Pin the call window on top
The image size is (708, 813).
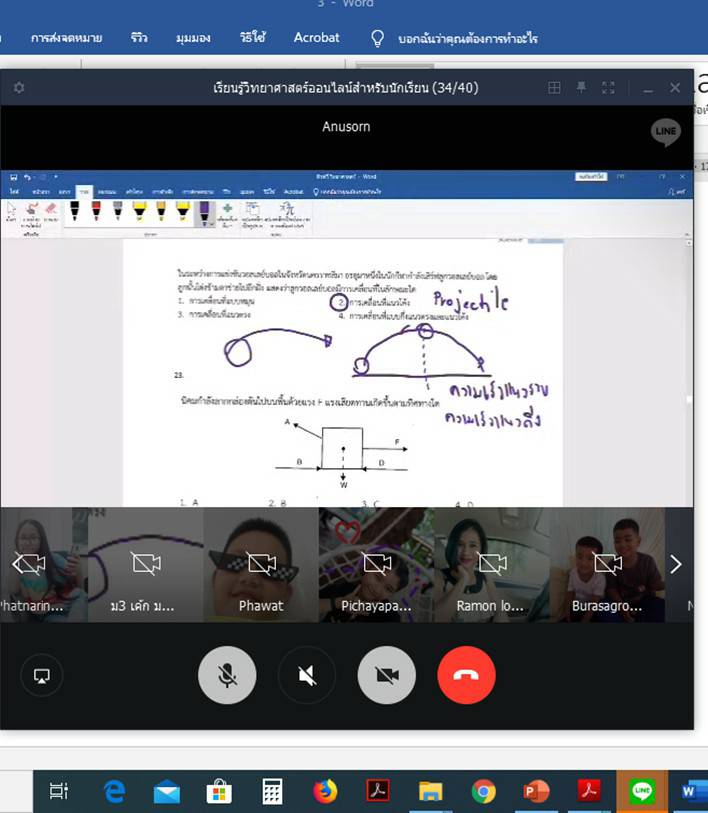(582, 88)
